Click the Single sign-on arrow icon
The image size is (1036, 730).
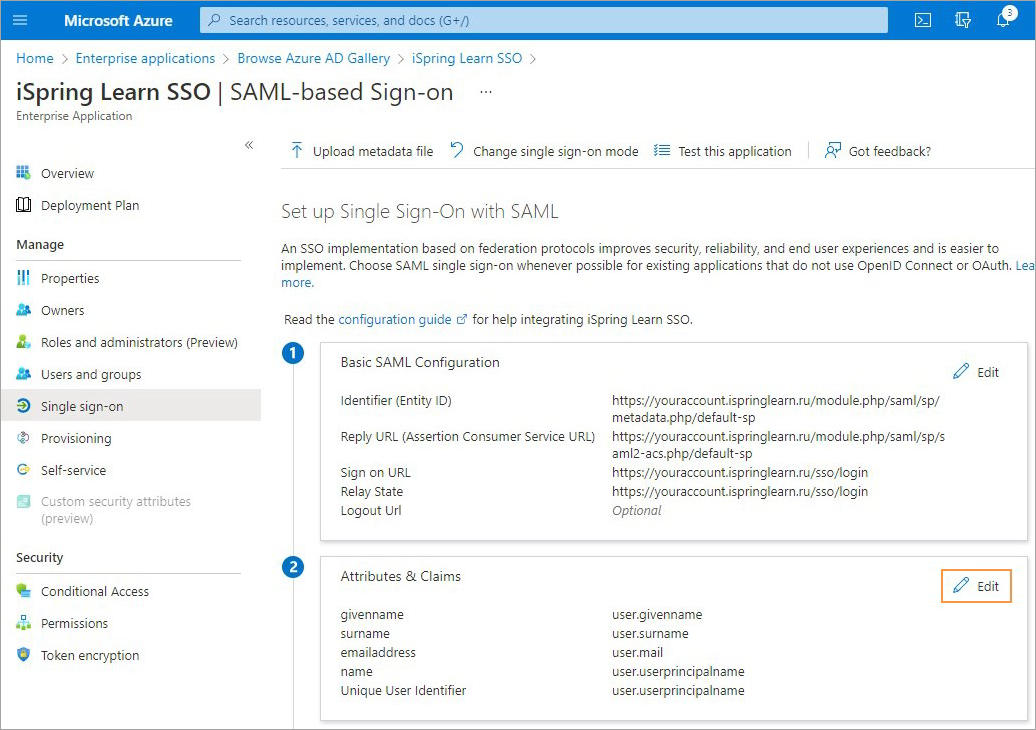pyautogui.click(x=23, y=406)
